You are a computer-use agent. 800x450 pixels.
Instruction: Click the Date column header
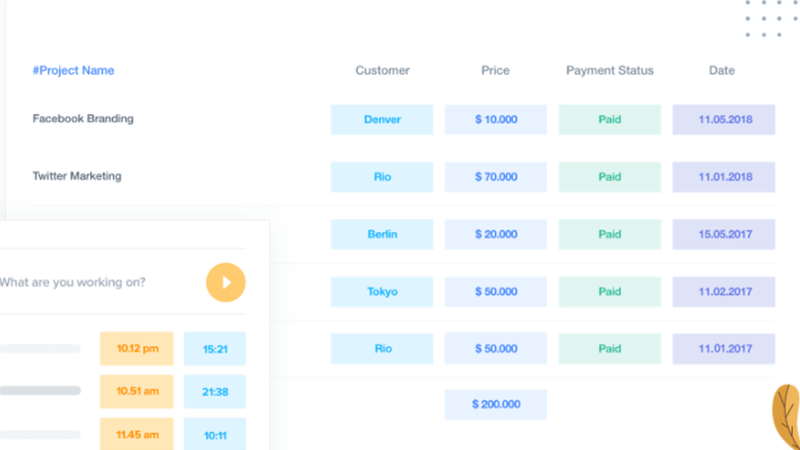click(721, 70)
